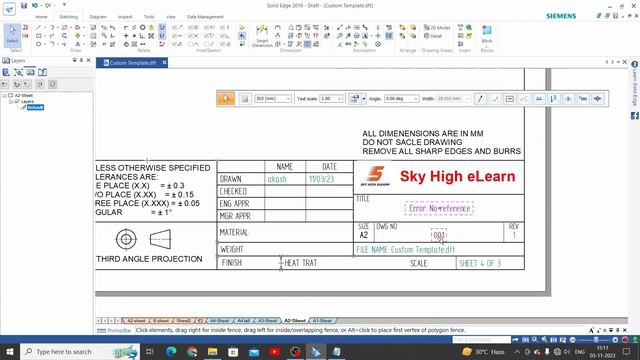Open the View ribbon tab
Image resolution: width=640 pixels, height=360 pixels.
coord(171,17)
